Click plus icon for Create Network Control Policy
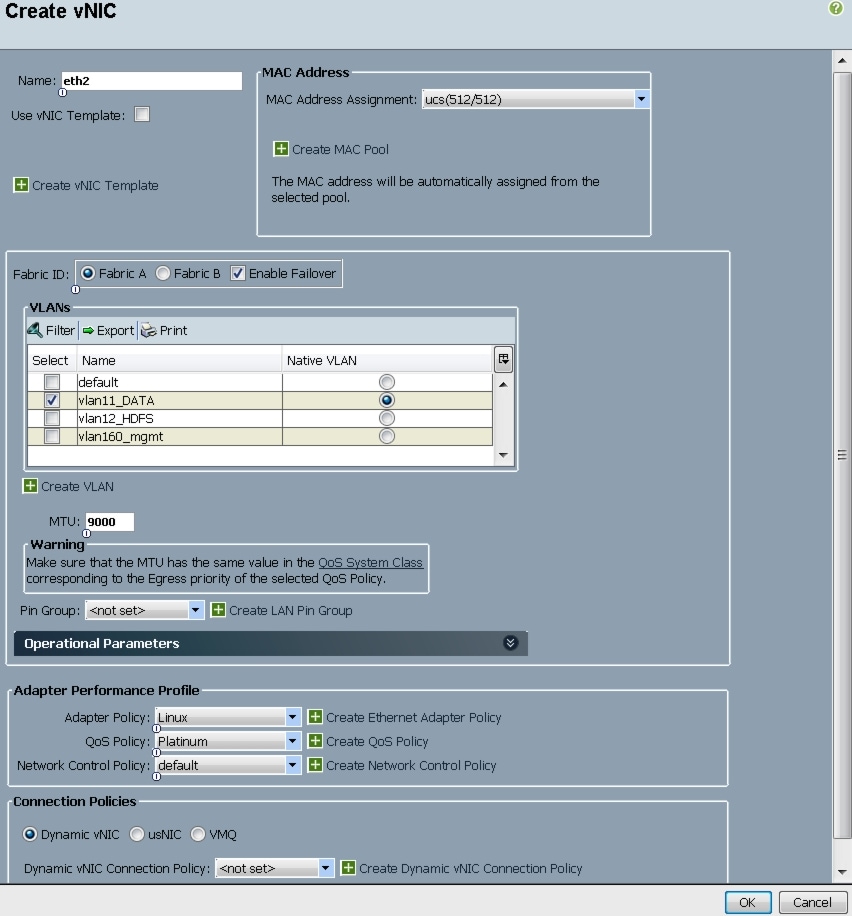The height and width of the screenshot is (916, 852). [x=315, y=765]
